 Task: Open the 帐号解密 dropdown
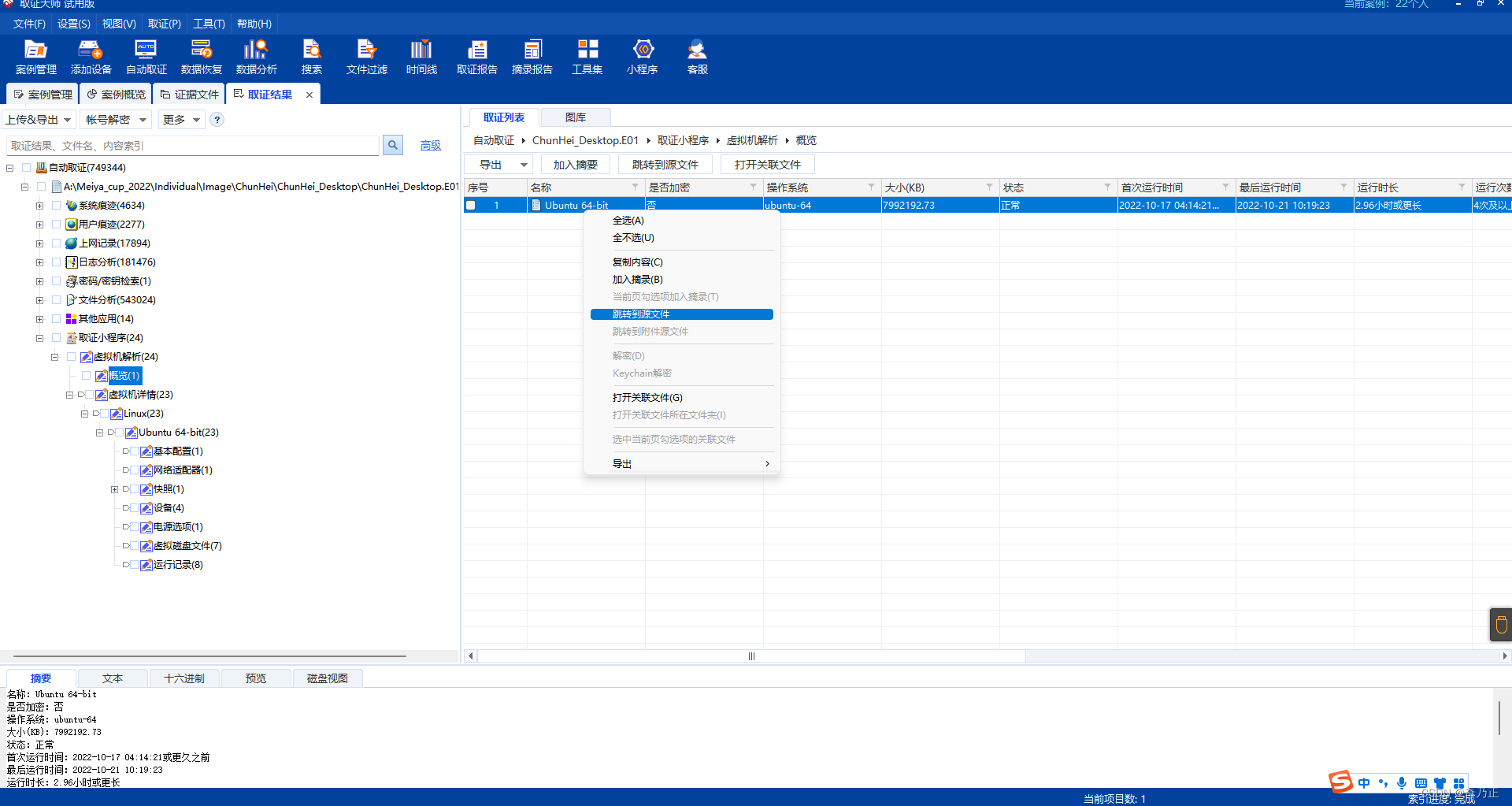(x=117, y=120)
